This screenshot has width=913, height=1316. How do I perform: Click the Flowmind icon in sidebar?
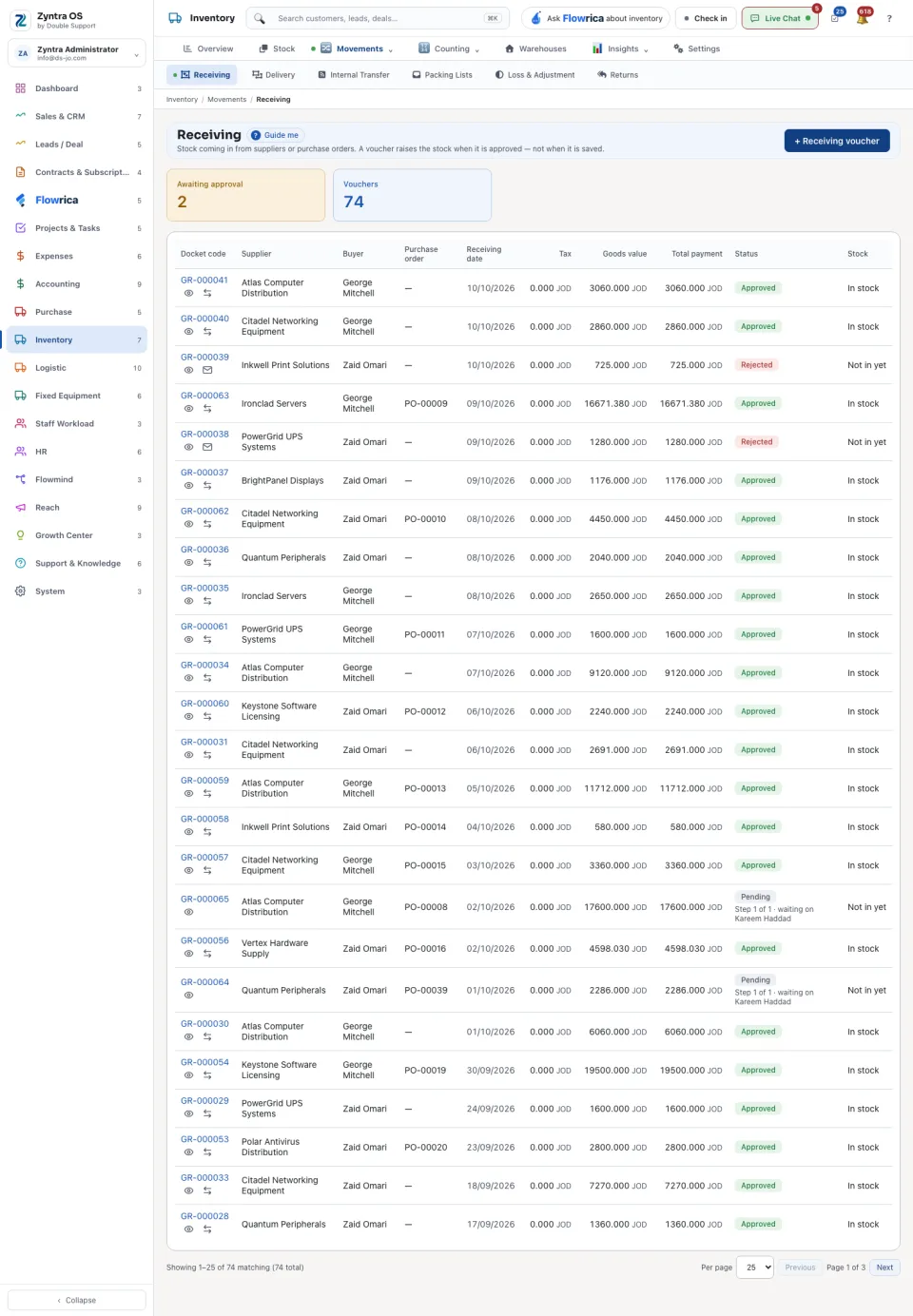click(x=20, y=479)
